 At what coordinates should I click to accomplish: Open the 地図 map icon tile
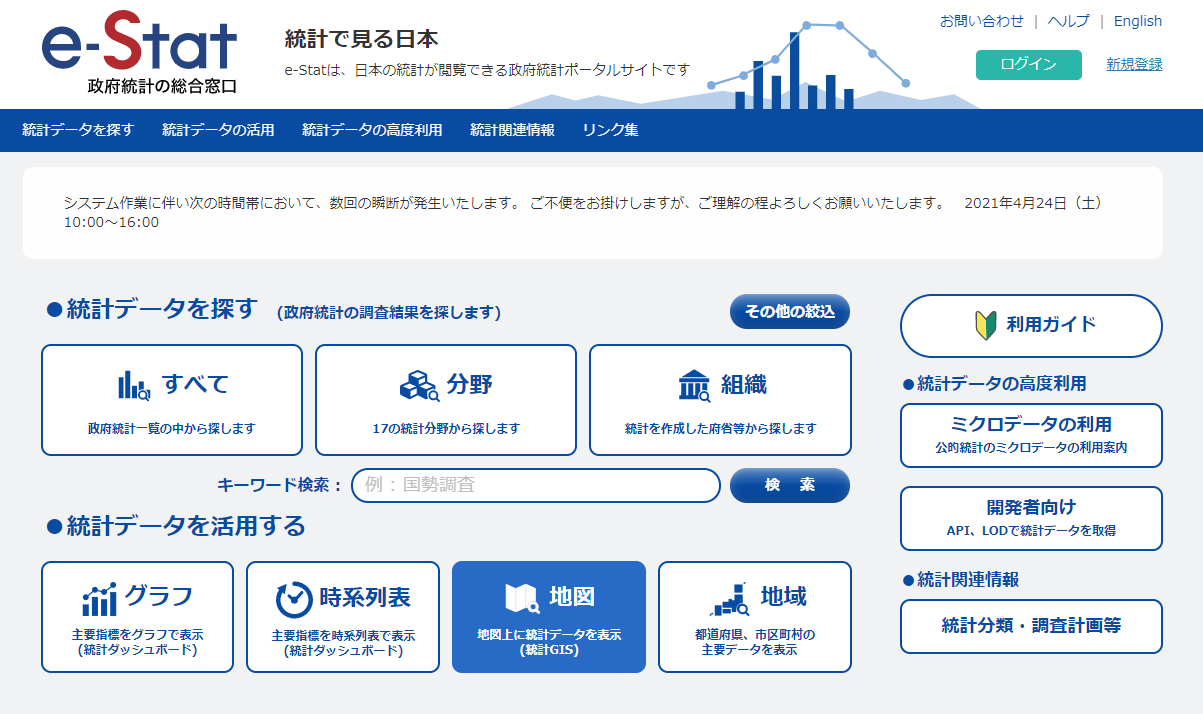tap(522, 598)
